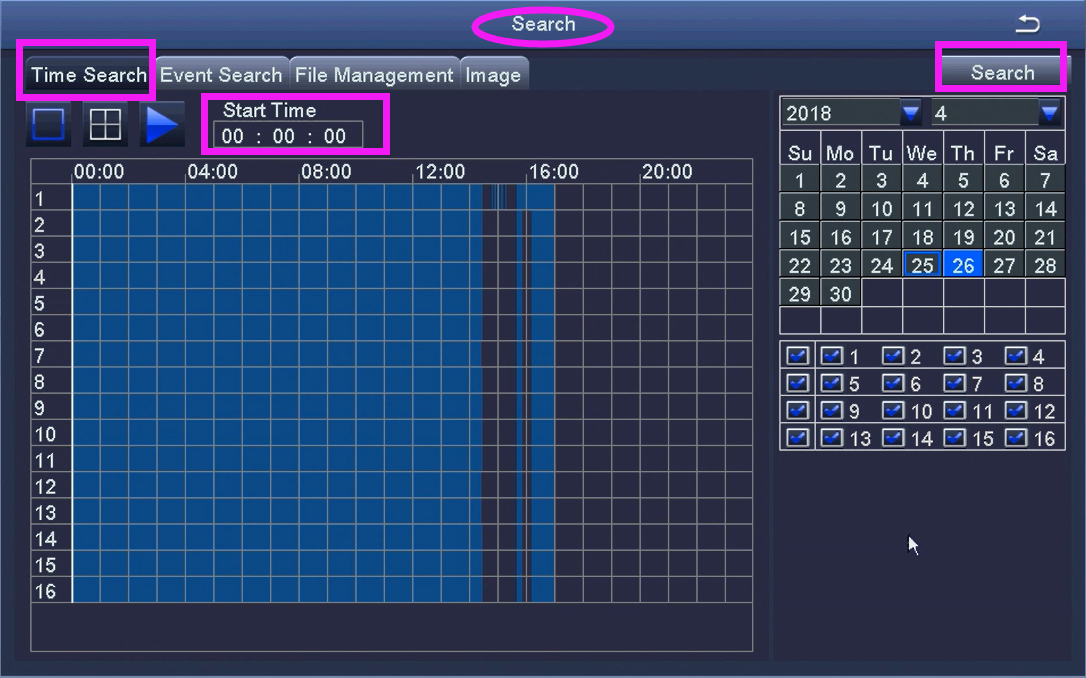Screen dimensions: 1086x678
Task: Open the year 2018 dropdown arrow
Action: coord(911,112)
